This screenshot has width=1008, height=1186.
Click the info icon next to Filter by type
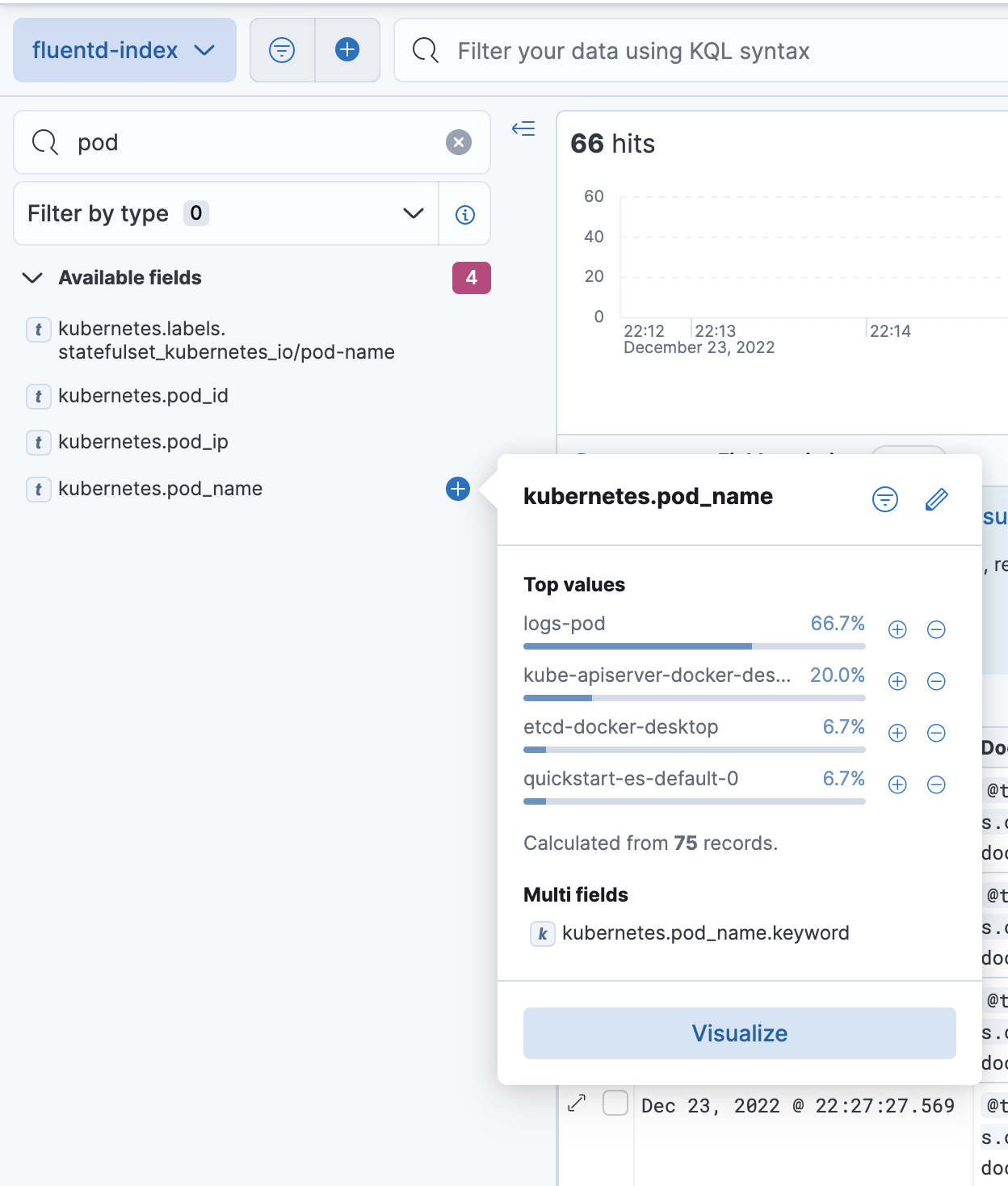pos(464,213)
